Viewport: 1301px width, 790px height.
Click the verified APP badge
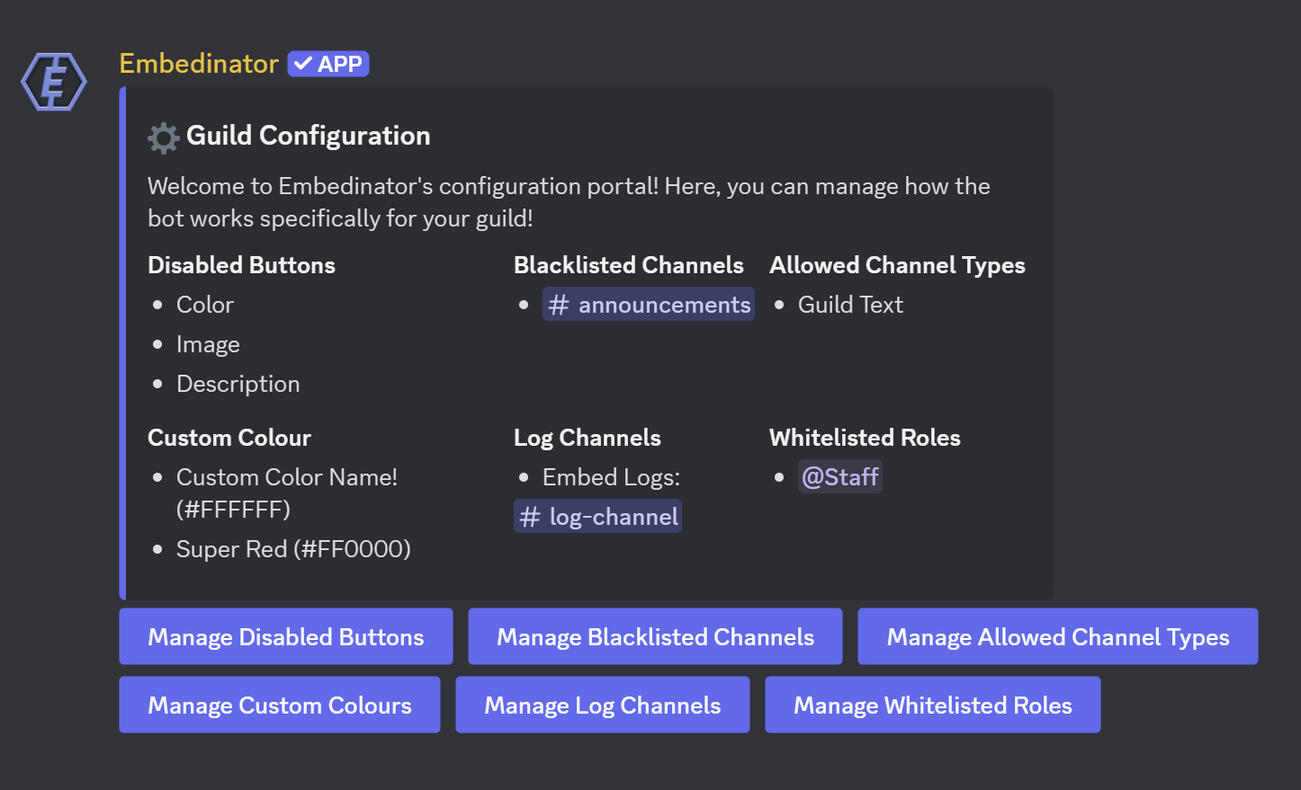click(328, 64)
